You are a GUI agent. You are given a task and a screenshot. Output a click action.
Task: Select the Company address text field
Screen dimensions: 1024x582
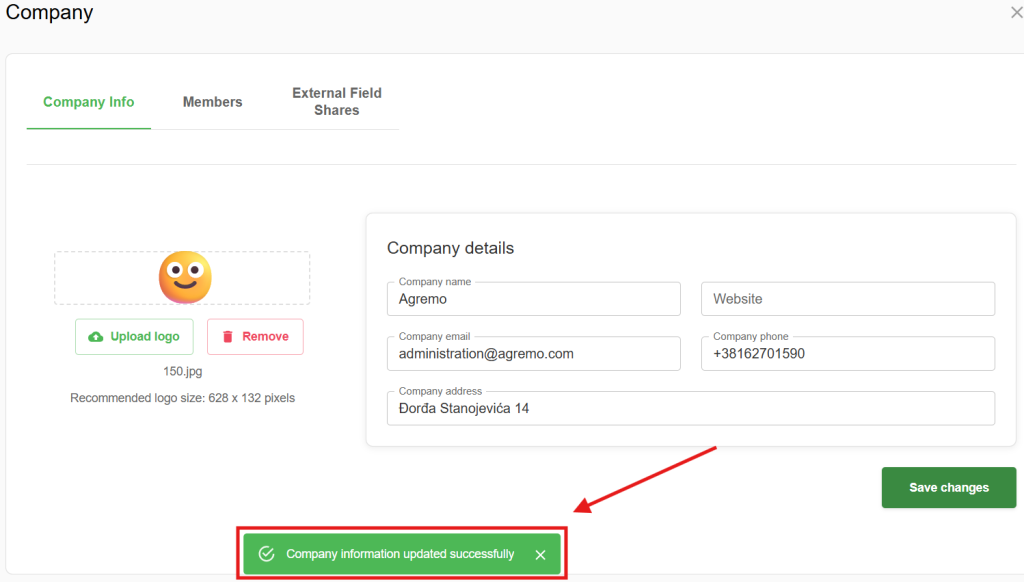[x=690, y=408]
